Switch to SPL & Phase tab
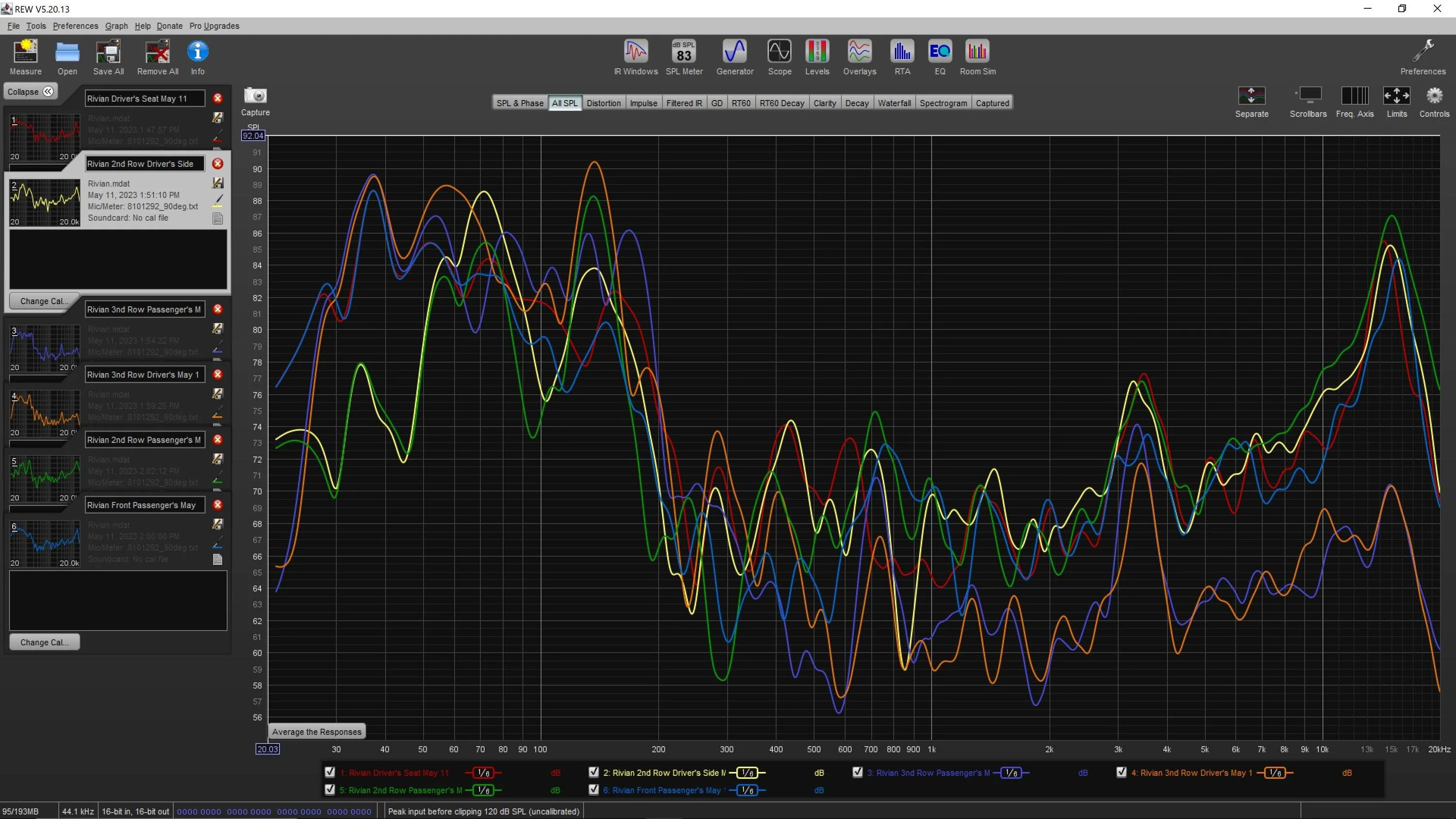This screenshot has height=819, width=1456. 520,103
